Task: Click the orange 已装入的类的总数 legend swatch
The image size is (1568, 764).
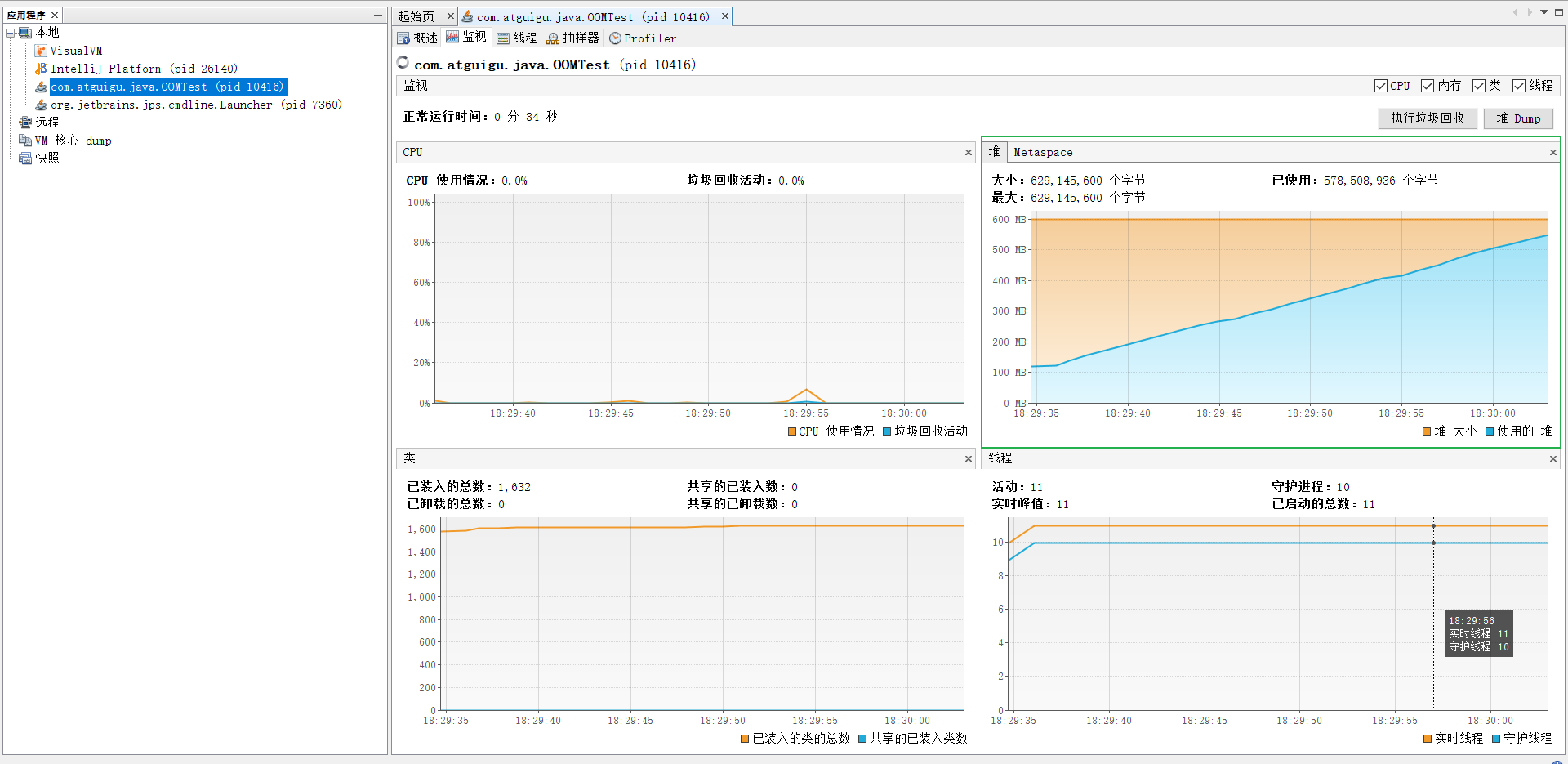Action: [x=745, y=739]
